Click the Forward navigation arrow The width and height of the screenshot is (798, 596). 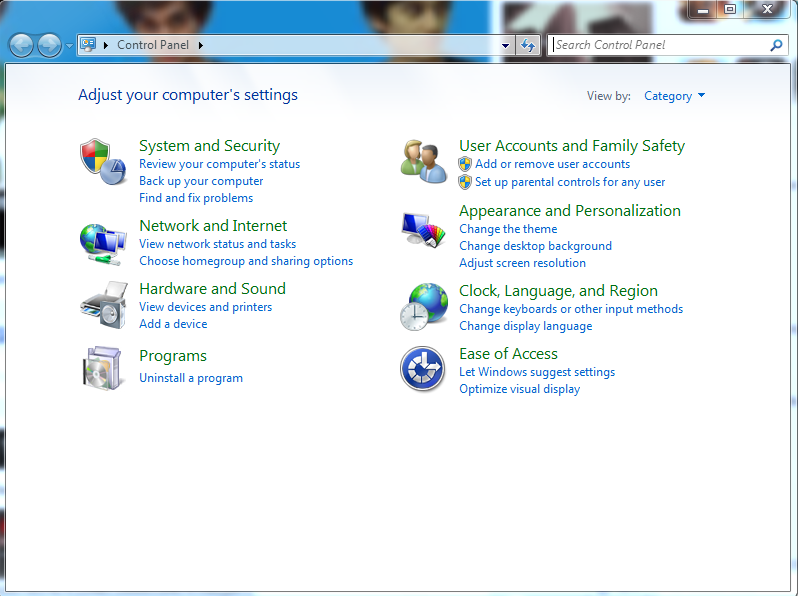coord(49,45)
